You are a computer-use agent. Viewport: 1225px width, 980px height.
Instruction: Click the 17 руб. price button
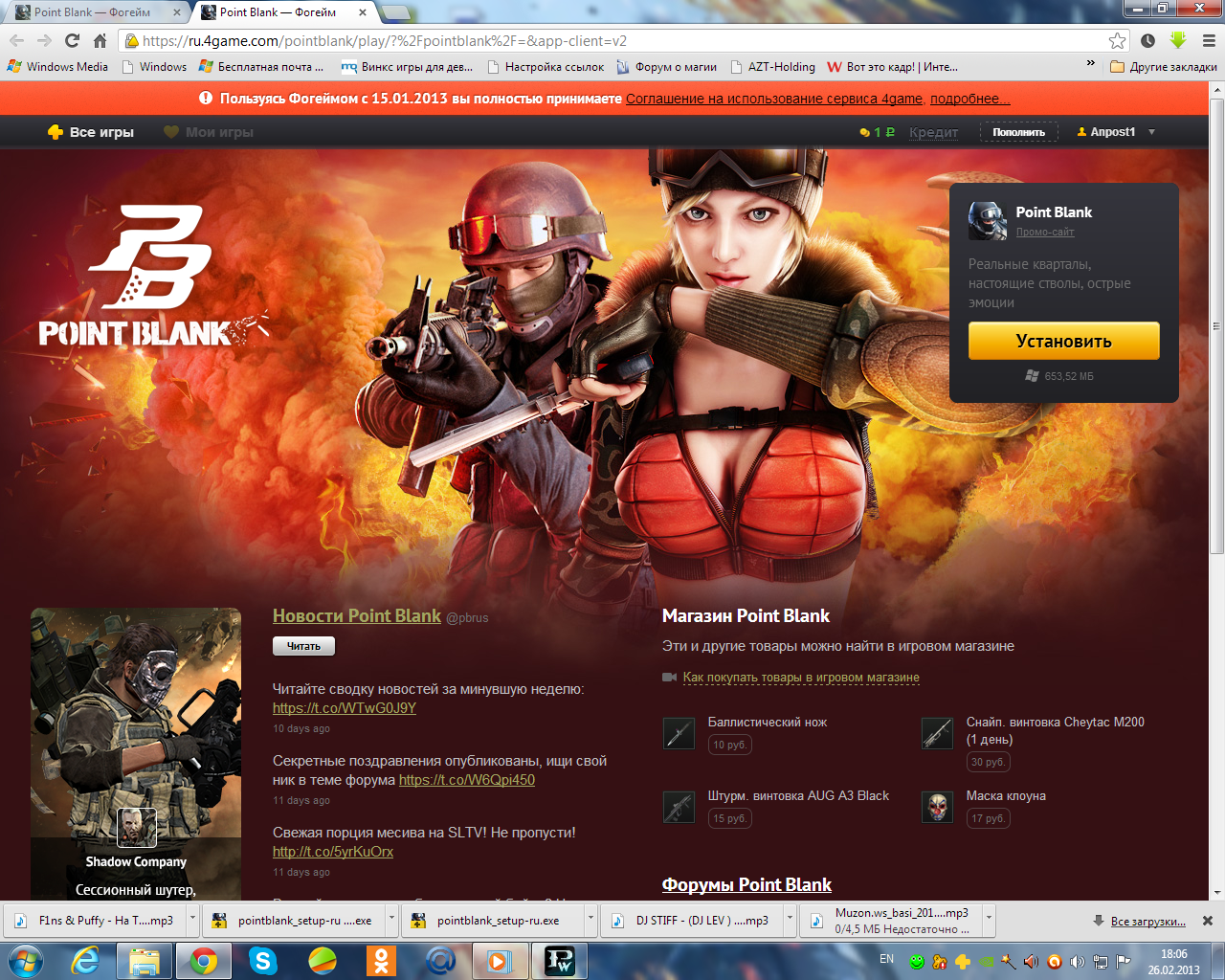pyautogui.click(x=988, y=818)
